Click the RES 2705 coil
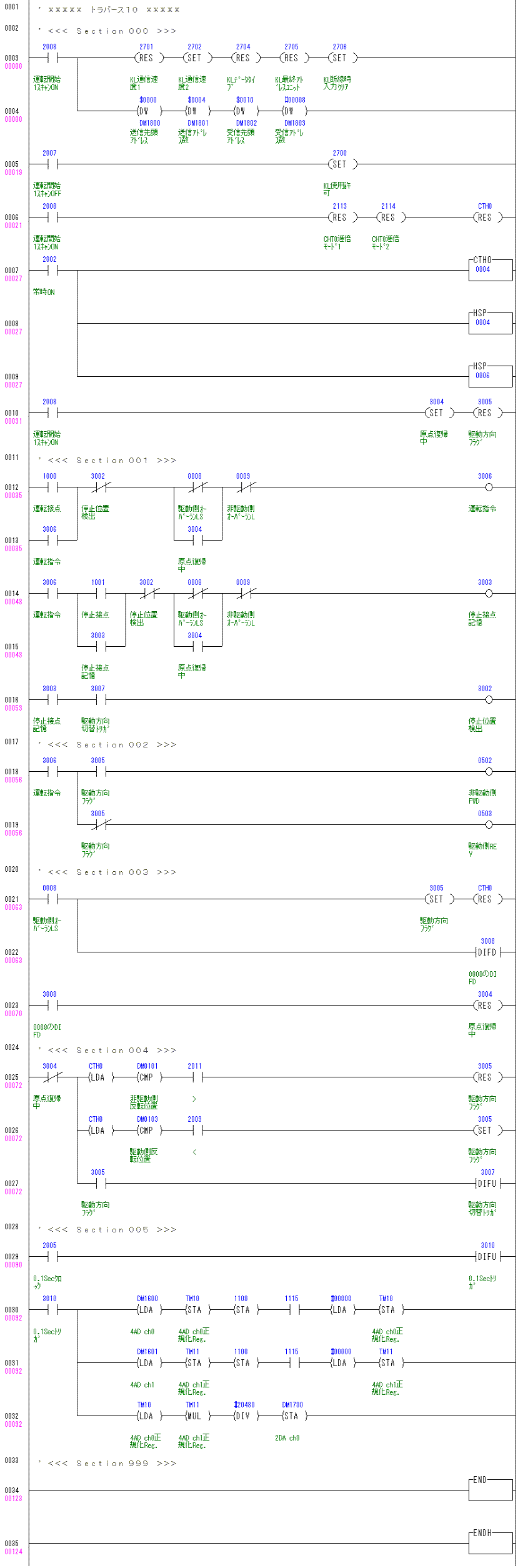This screenshot has height=1568, width=523. click(294, 58)
